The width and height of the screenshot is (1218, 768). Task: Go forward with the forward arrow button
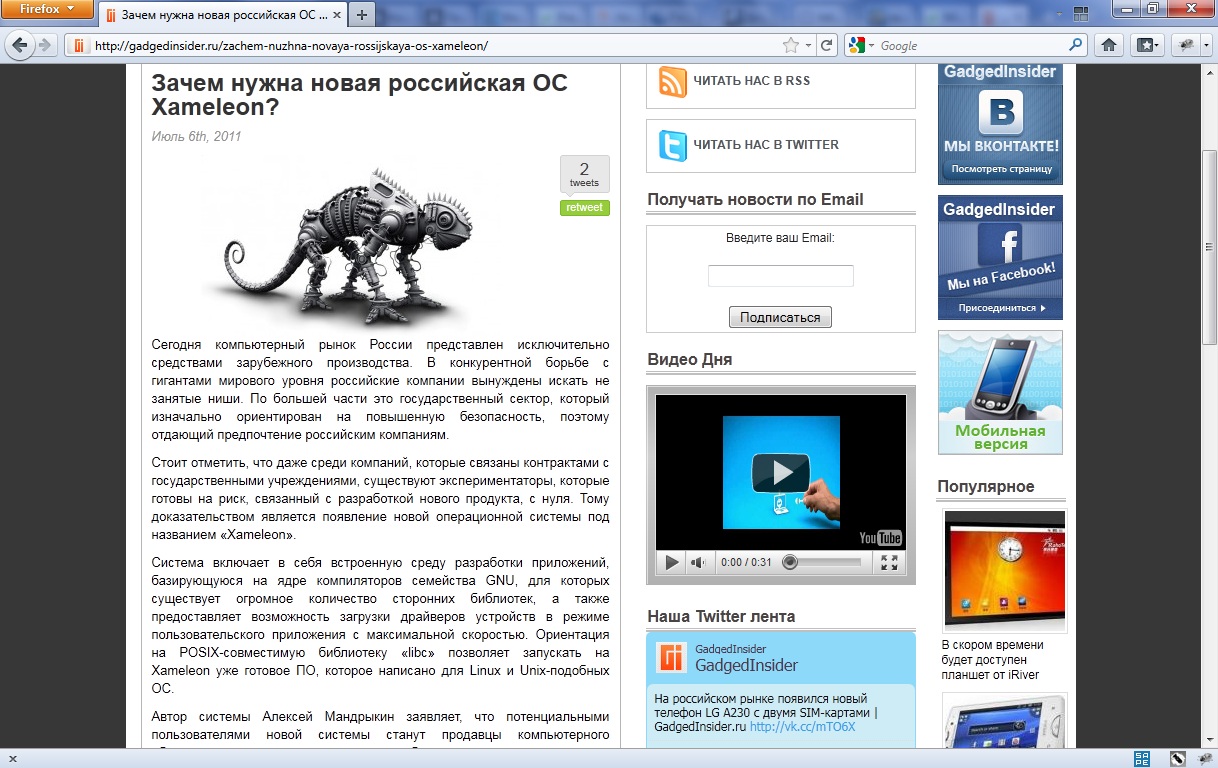click(46, 45)
